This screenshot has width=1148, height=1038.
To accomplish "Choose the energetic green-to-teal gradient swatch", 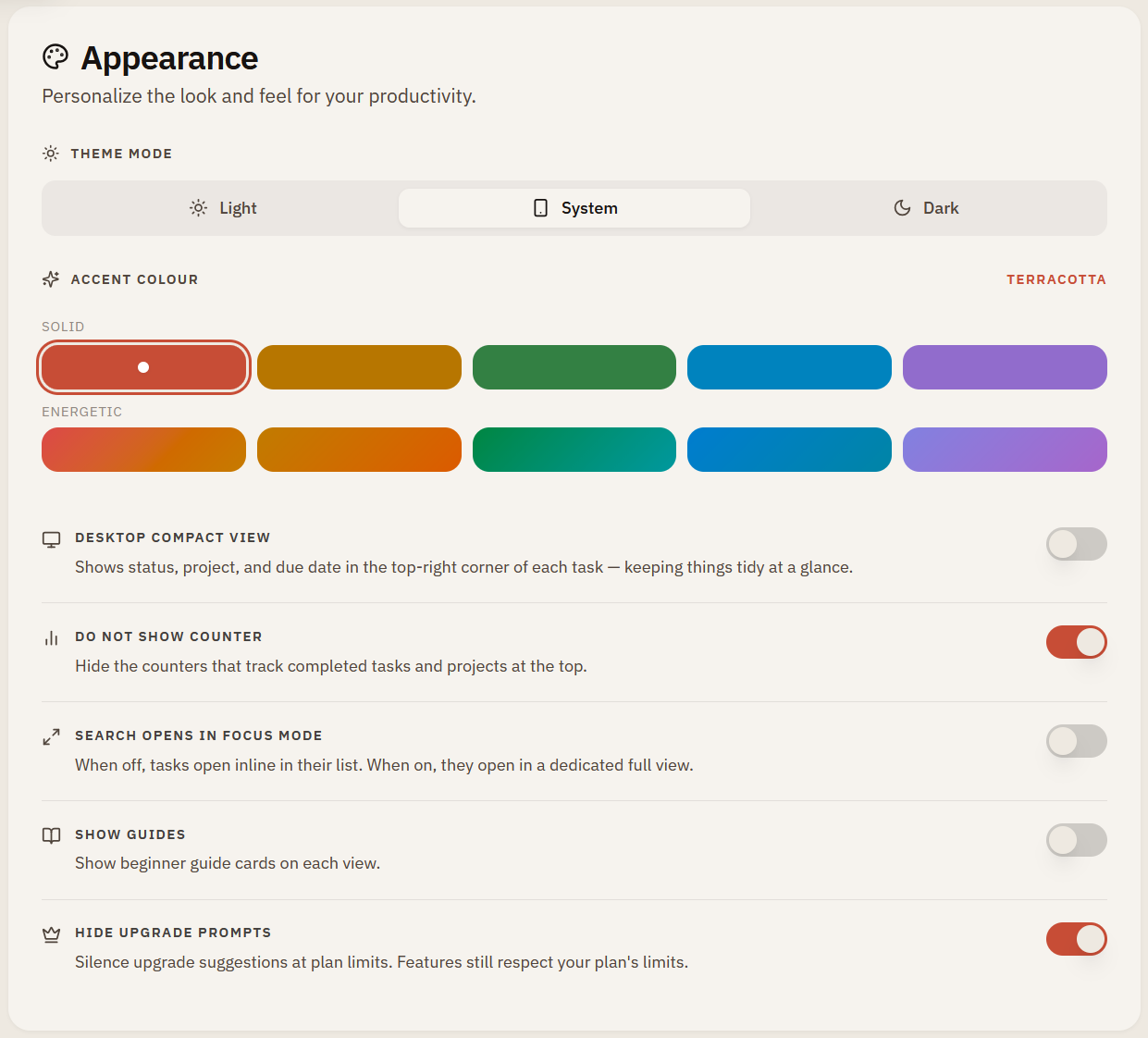I will pyautogui.click(x=574, y=450).
